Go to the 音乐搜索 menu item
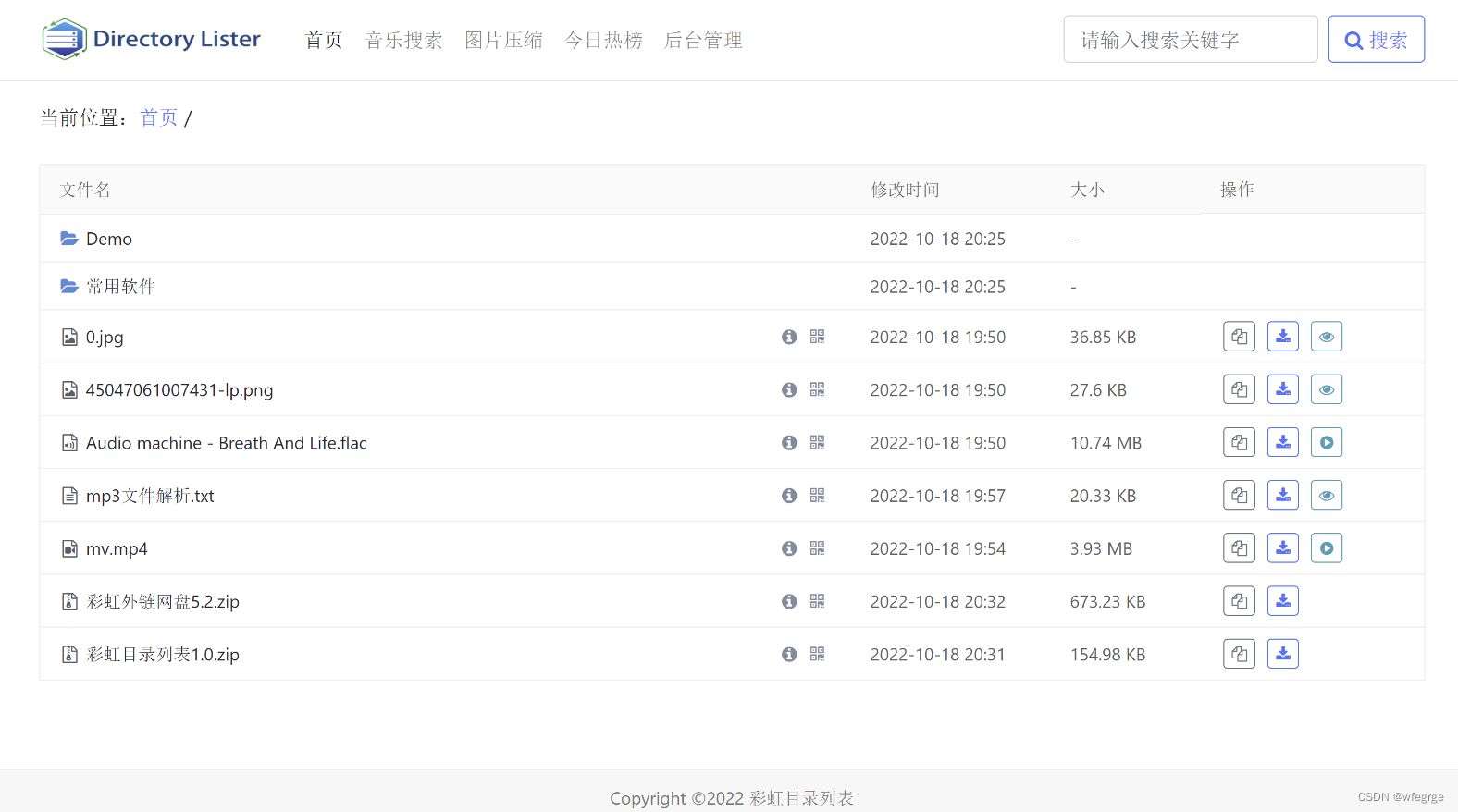1458x812 pixels. click(x=403, y=40)
